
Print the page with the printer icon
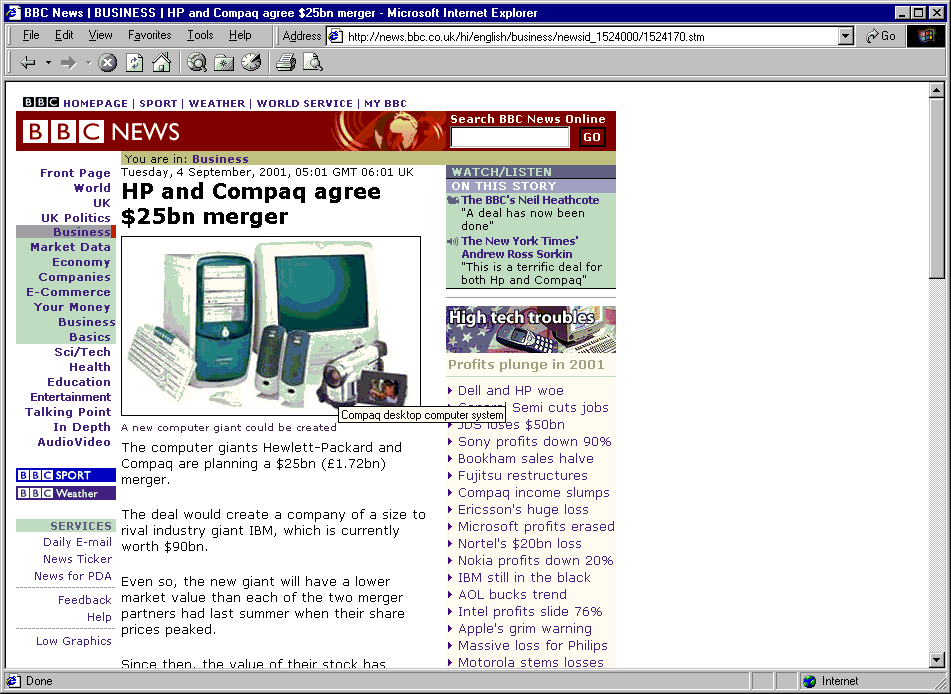[x=286, y=62]
